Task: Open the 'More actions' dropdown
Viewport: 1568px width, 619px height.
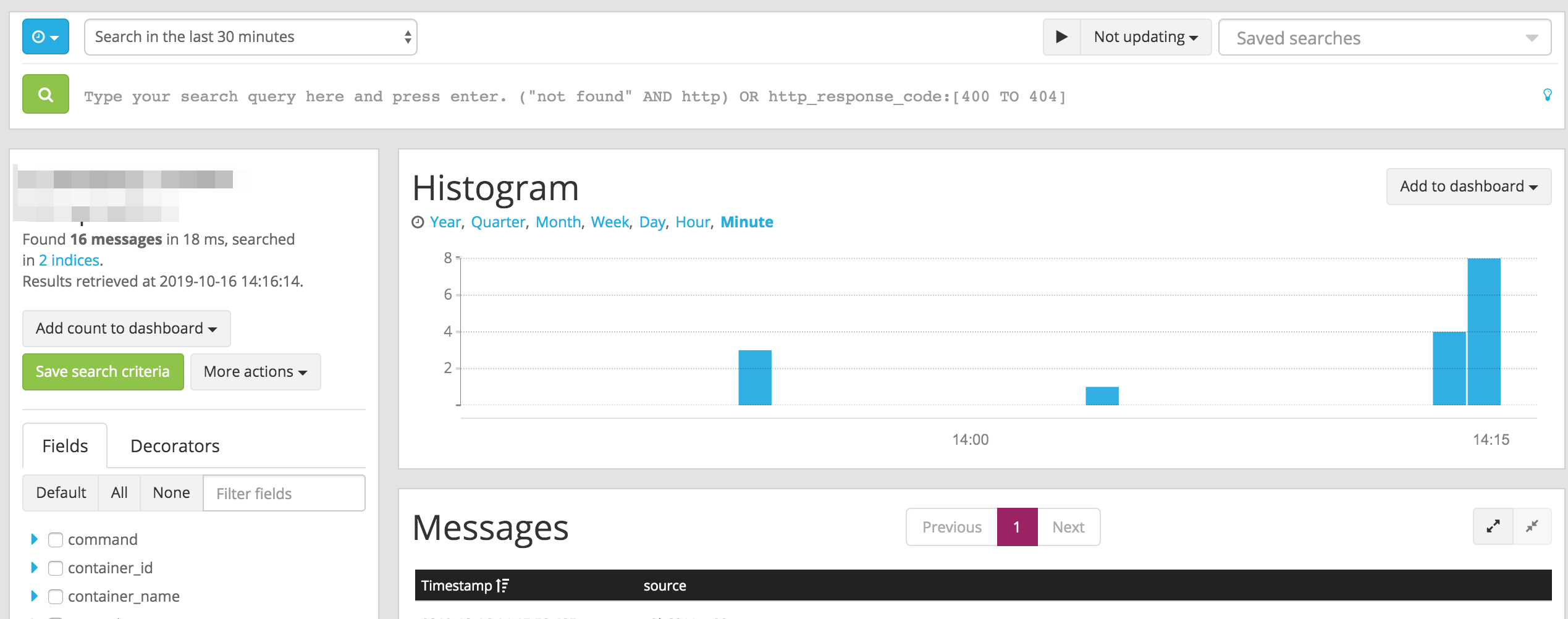Action: pos(256,372)
